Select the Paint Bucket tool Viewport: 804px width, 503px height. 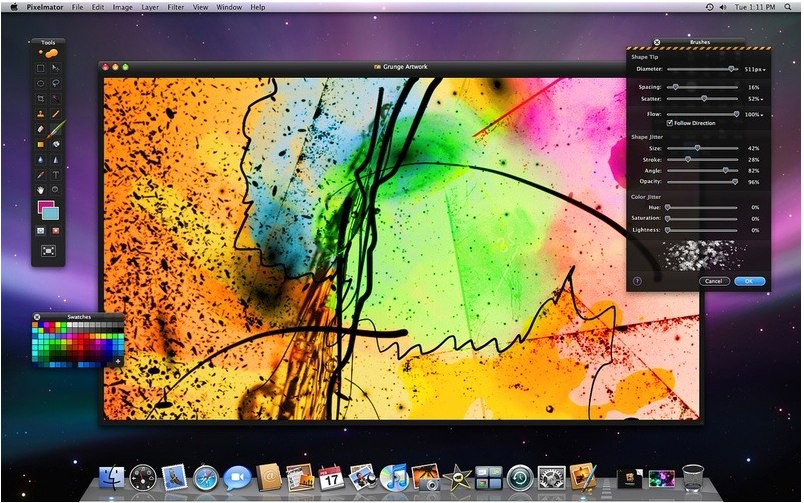(x=56, y=145)
